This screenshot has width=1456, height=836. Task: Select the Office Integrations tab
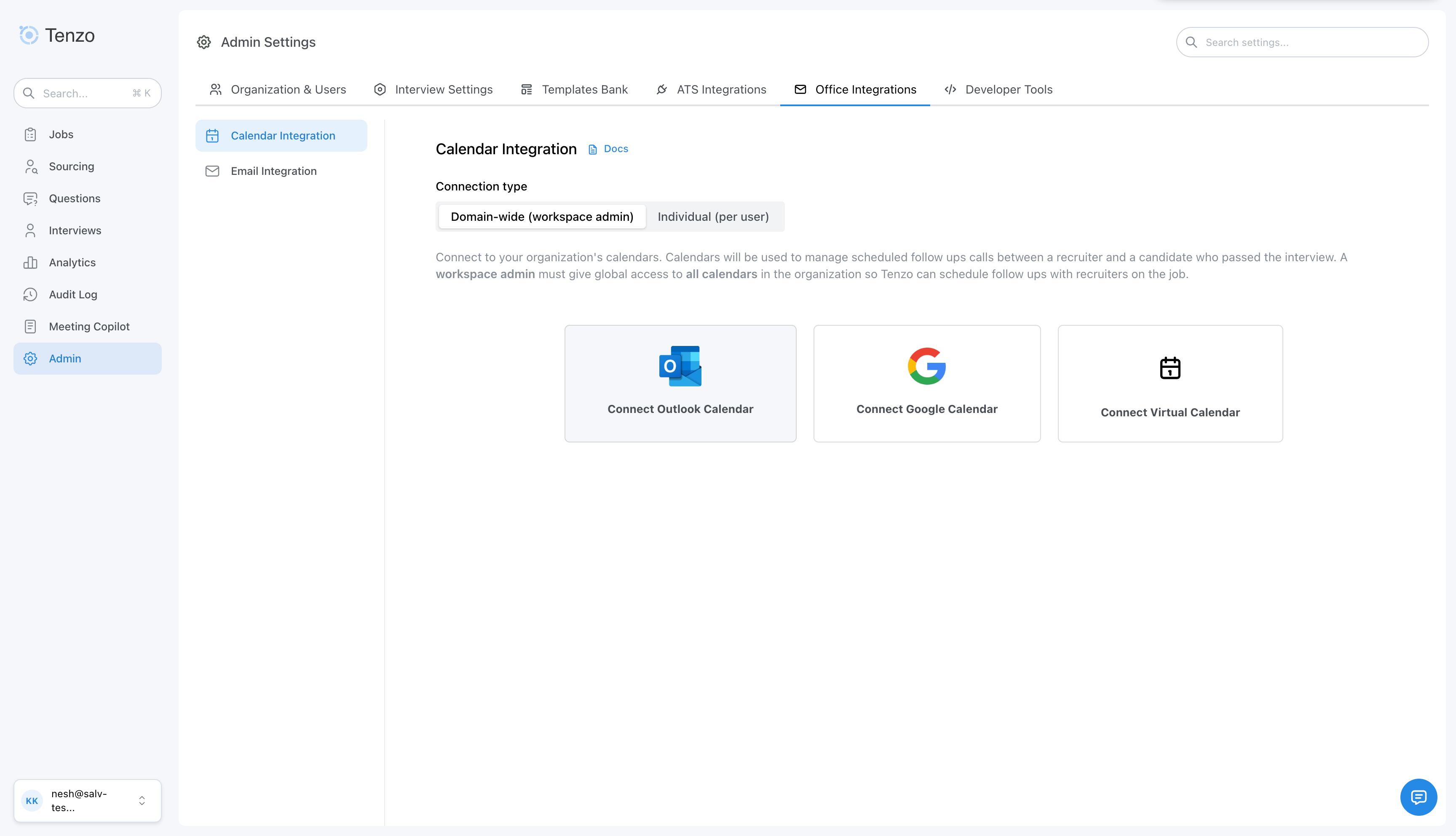point(855,90)
